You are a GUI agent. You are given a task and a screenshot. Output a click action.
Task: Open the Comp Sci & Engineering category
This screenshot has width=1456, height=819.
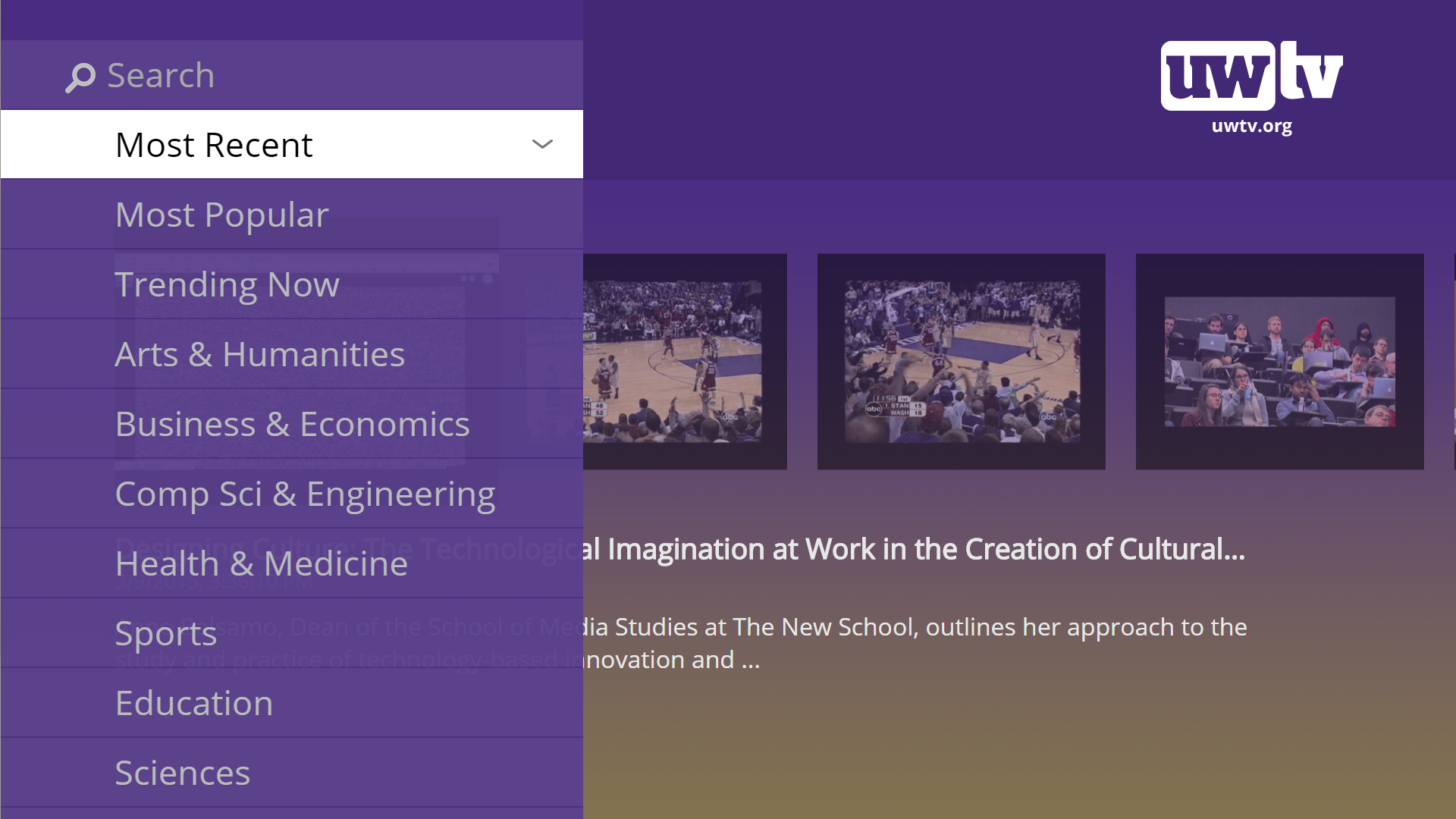305,493
